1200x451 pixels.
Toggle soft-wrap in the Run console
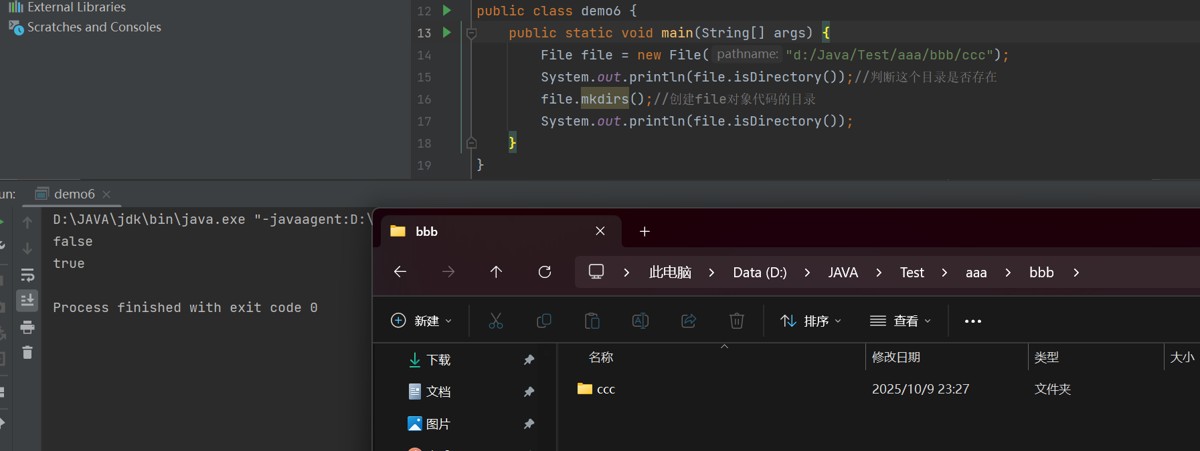28,274
